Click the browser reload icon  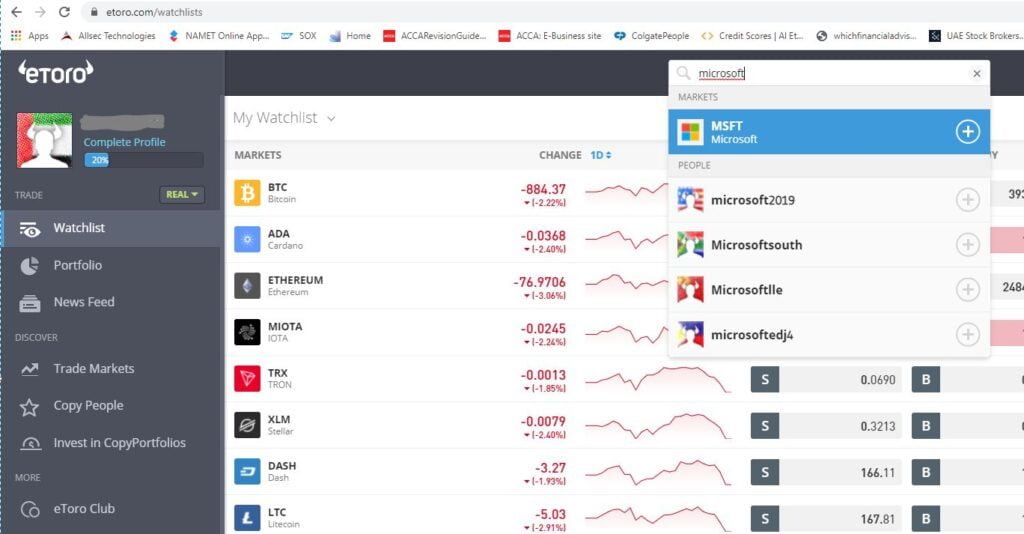click(64, 12)
